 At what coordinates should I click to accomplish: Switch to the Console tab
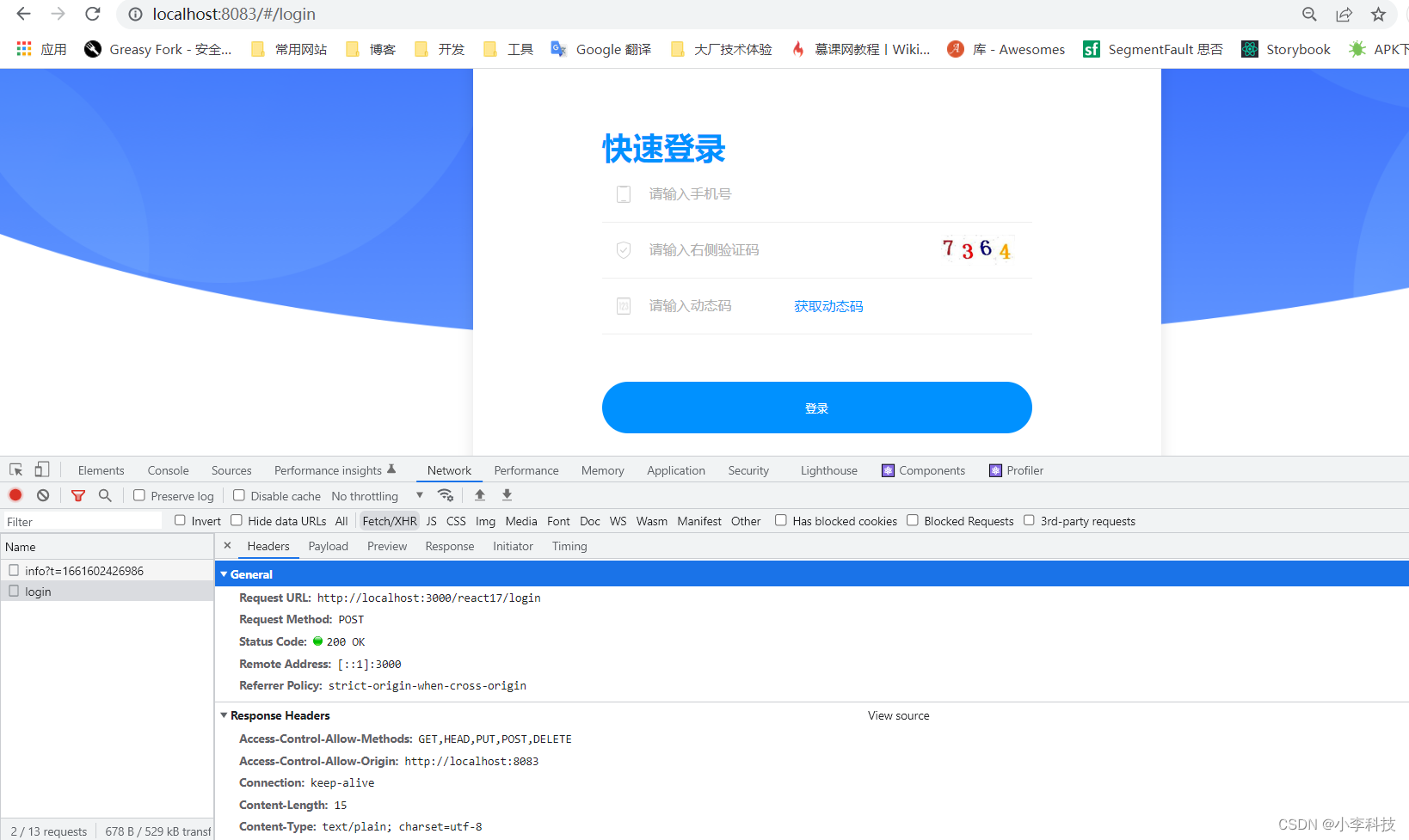tap(168, 470)
